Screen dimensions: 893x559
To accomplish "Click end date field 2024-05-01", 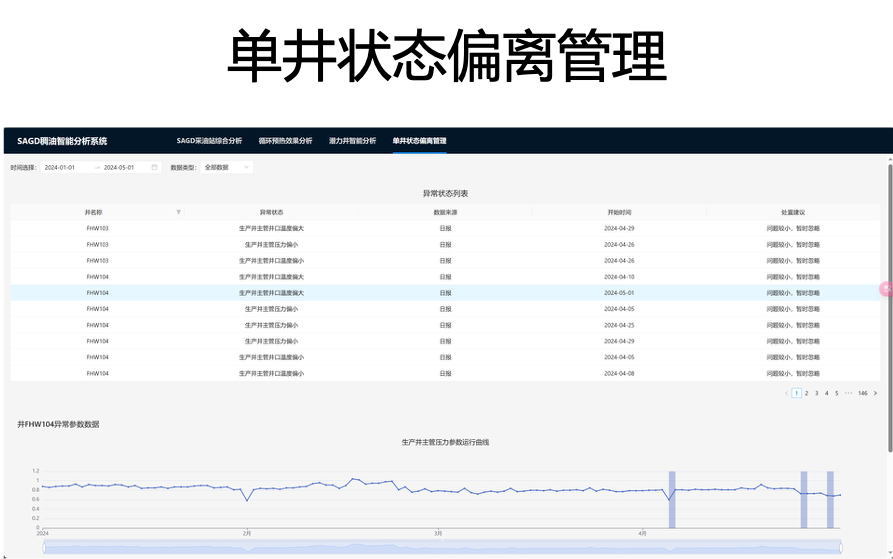I will pyautogui.click(x=120, y=167).
